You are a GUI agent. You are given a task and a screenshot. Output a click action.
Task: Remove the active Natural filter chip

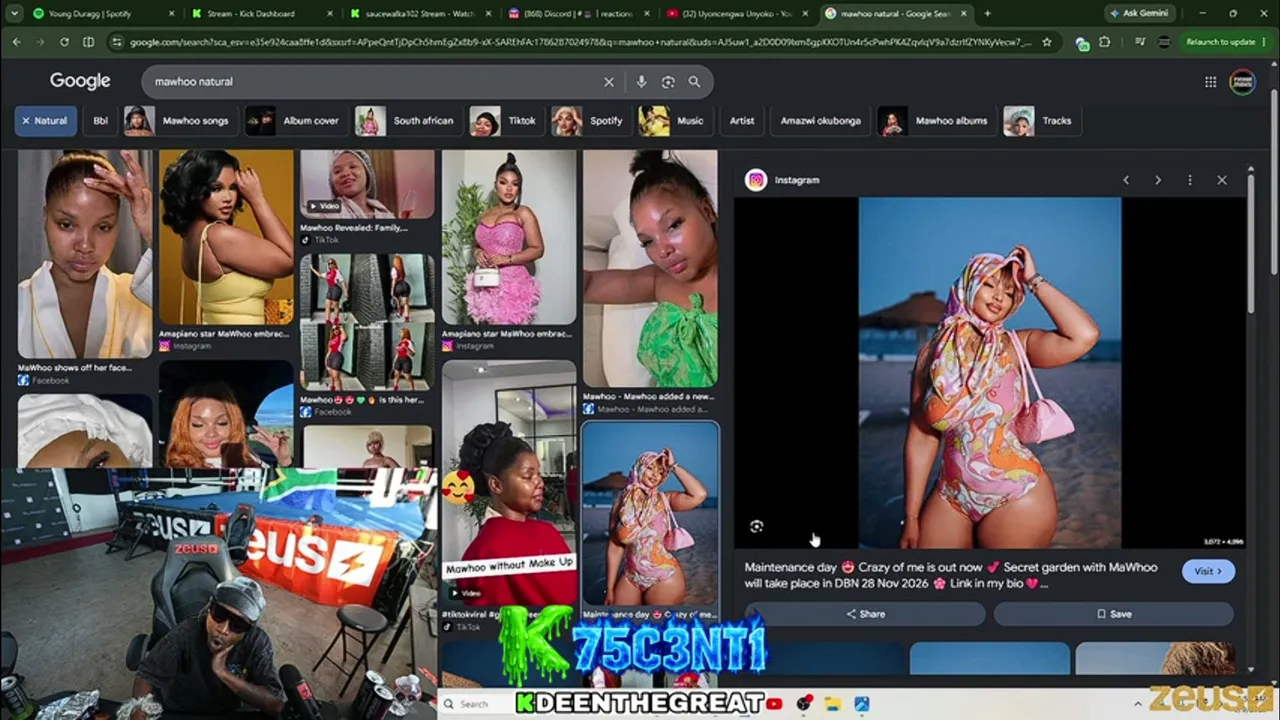(x=45, y=121)
